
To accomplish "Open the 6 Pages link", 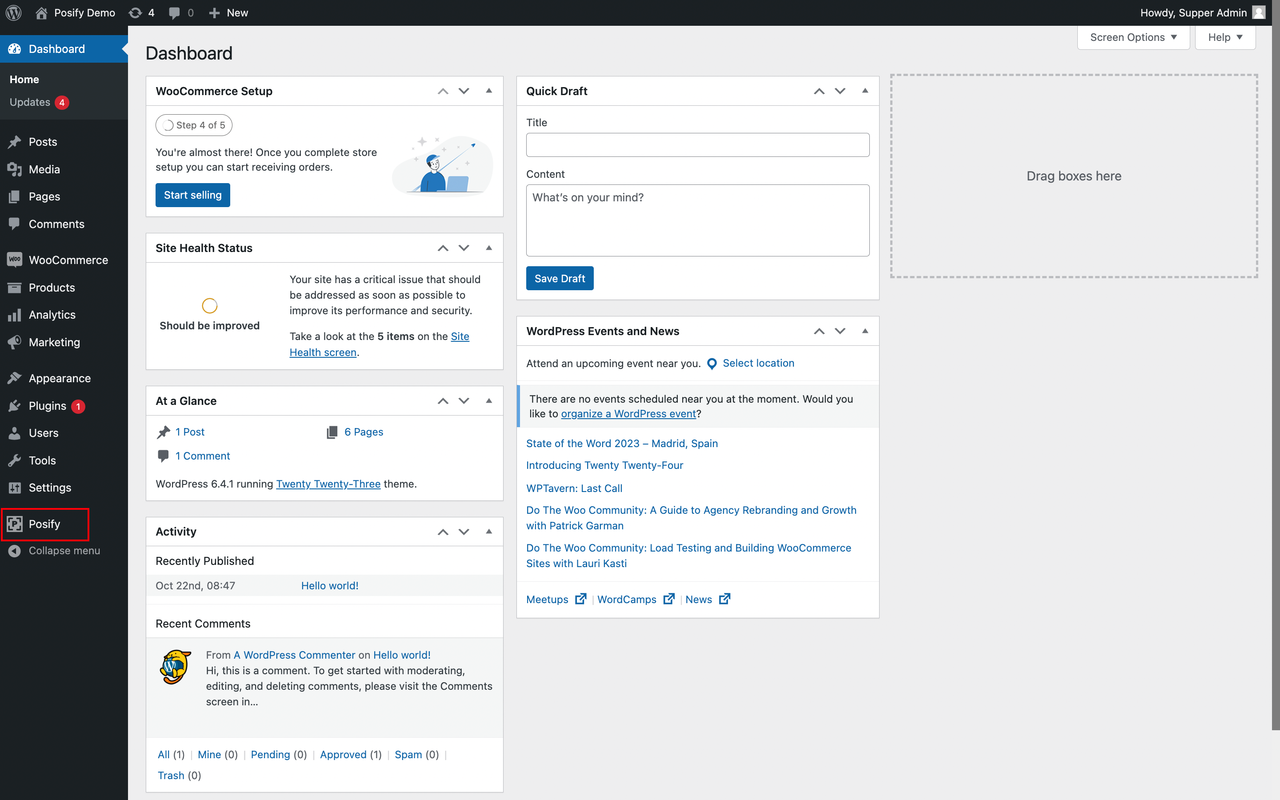I will 364,432.
